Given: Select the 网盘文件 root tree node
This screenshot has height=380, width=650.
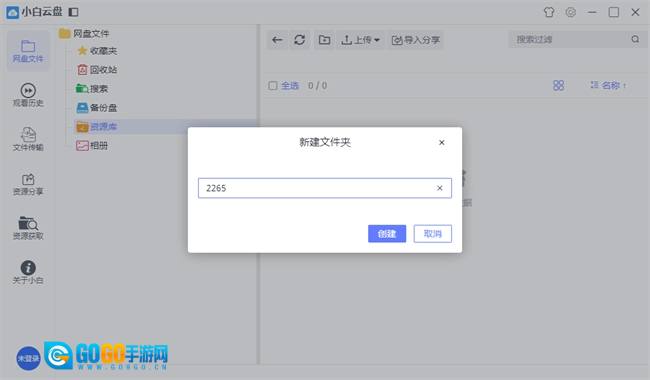Looking at the screenshot, I should (x=85, y=34).
